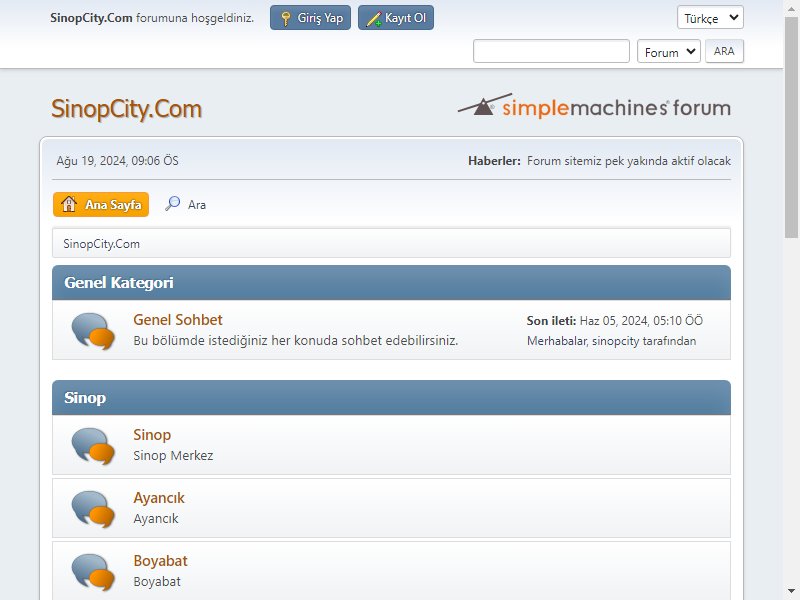Click the 'forumuna hoşgeldiniz.' welcome text
Viewport: 800px width, 600px height.
[195, 18]
